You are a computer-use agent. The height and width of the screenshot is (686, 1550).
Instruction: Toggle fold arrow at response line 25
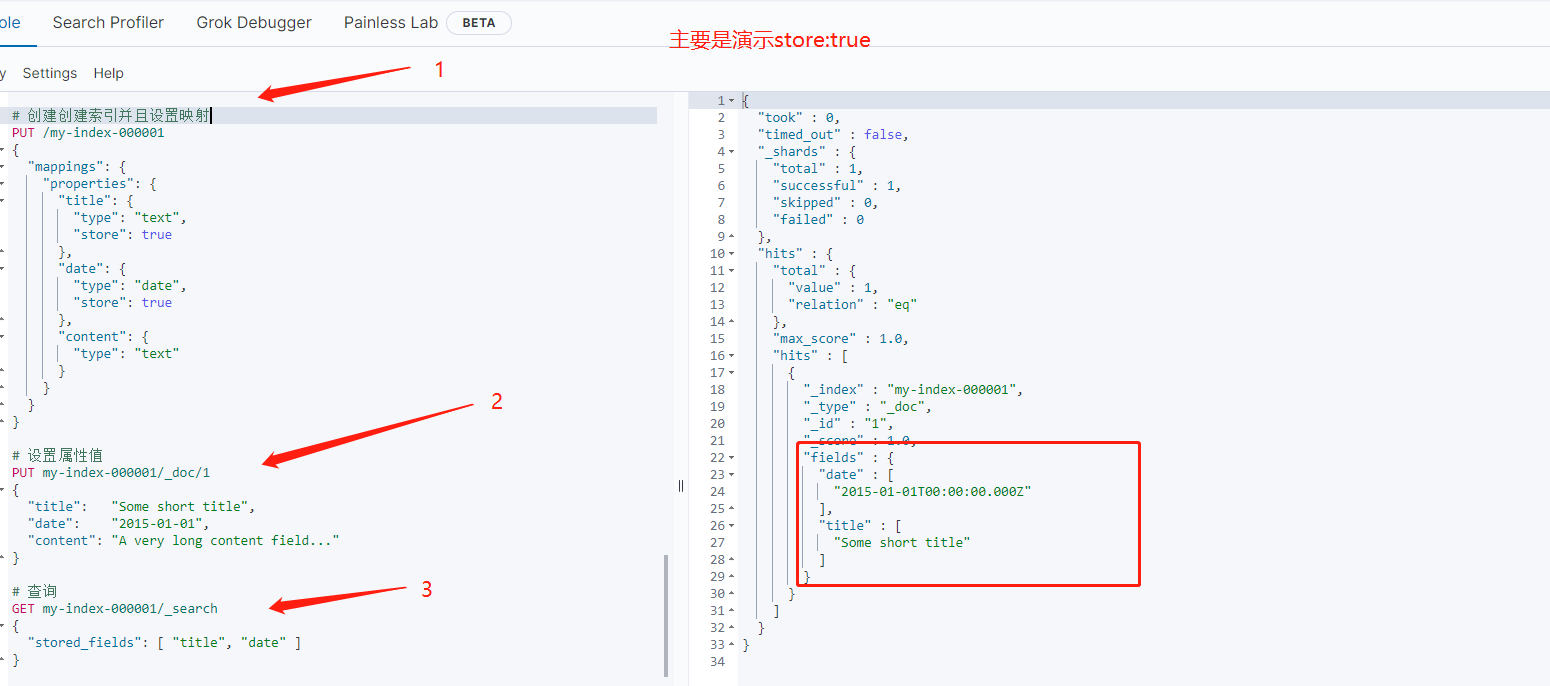(731, 509)
